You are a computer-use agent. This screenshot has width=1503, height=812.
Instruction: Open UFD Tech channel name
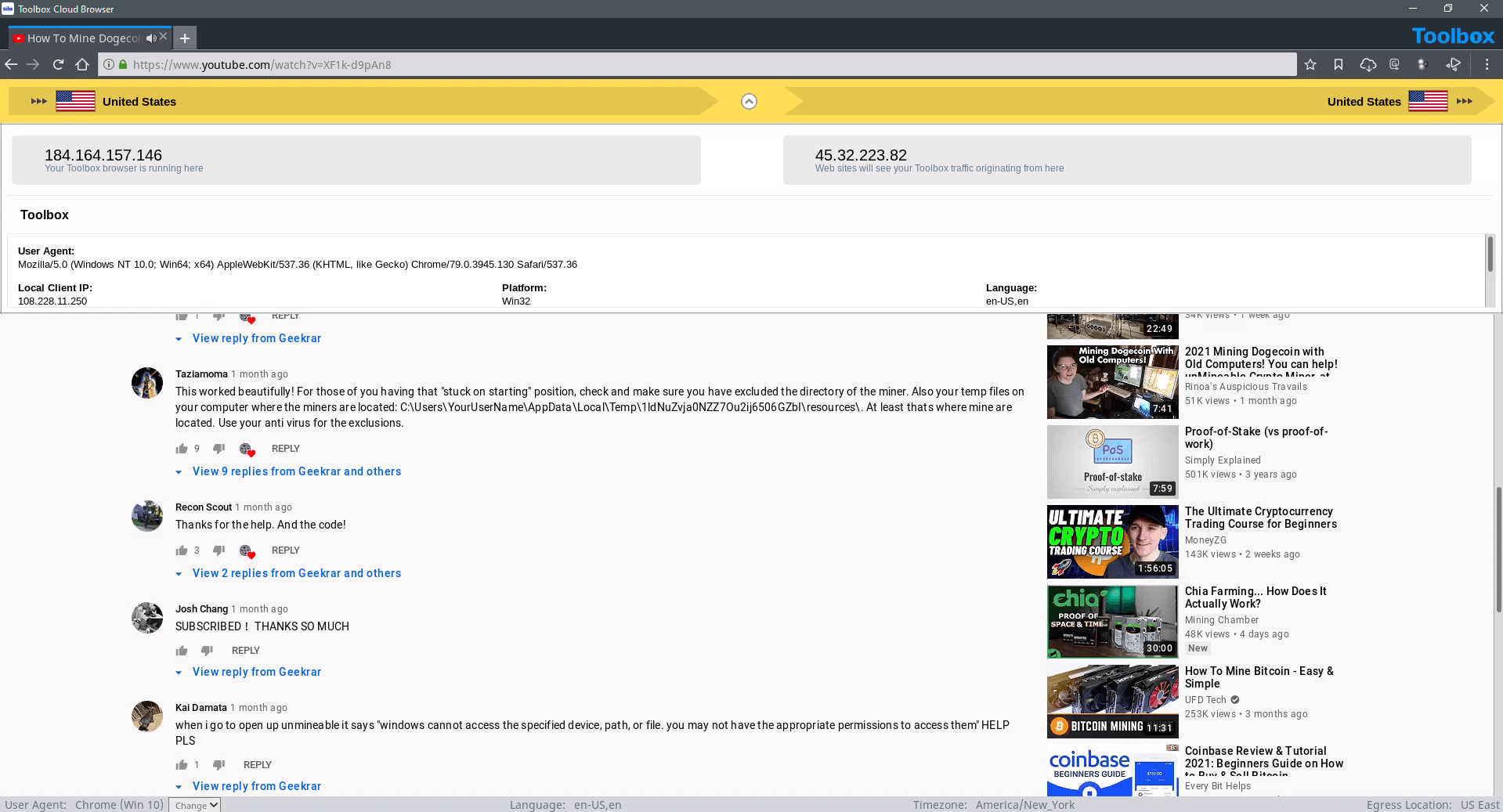[1205, 700]
